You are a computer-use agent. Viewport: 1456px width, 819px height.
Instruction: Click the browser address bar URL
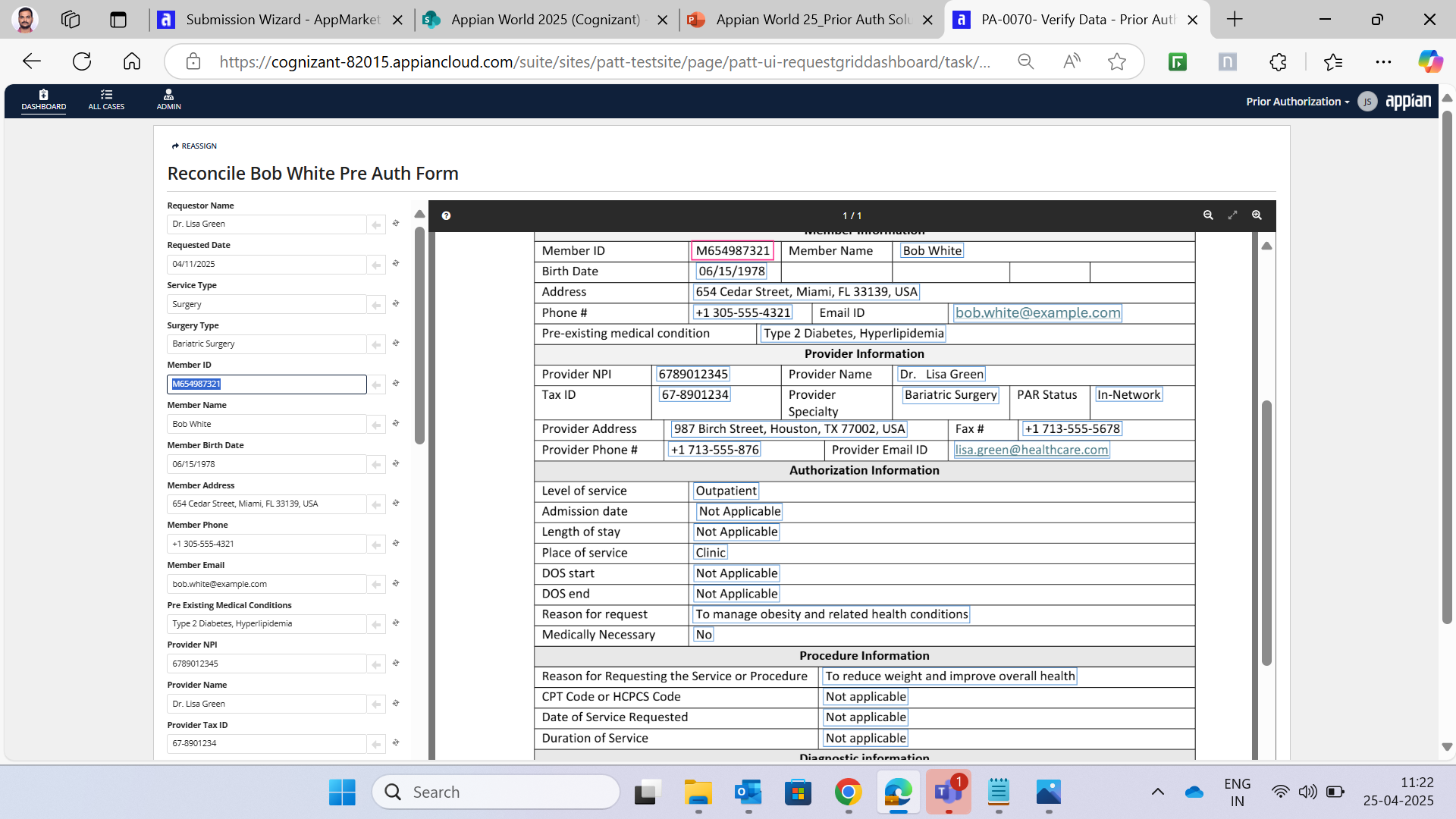[604, 62]
